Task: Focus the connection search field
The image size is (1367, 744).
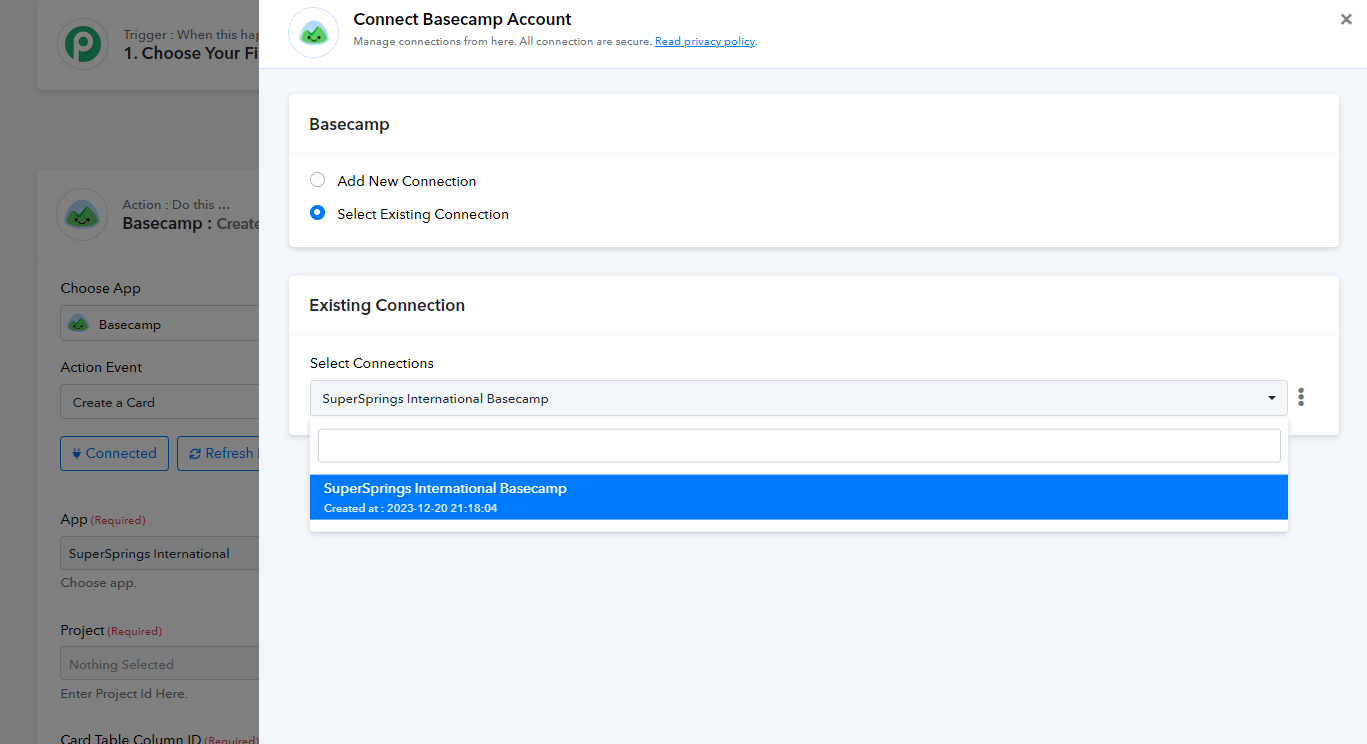Action: point(799,445)
